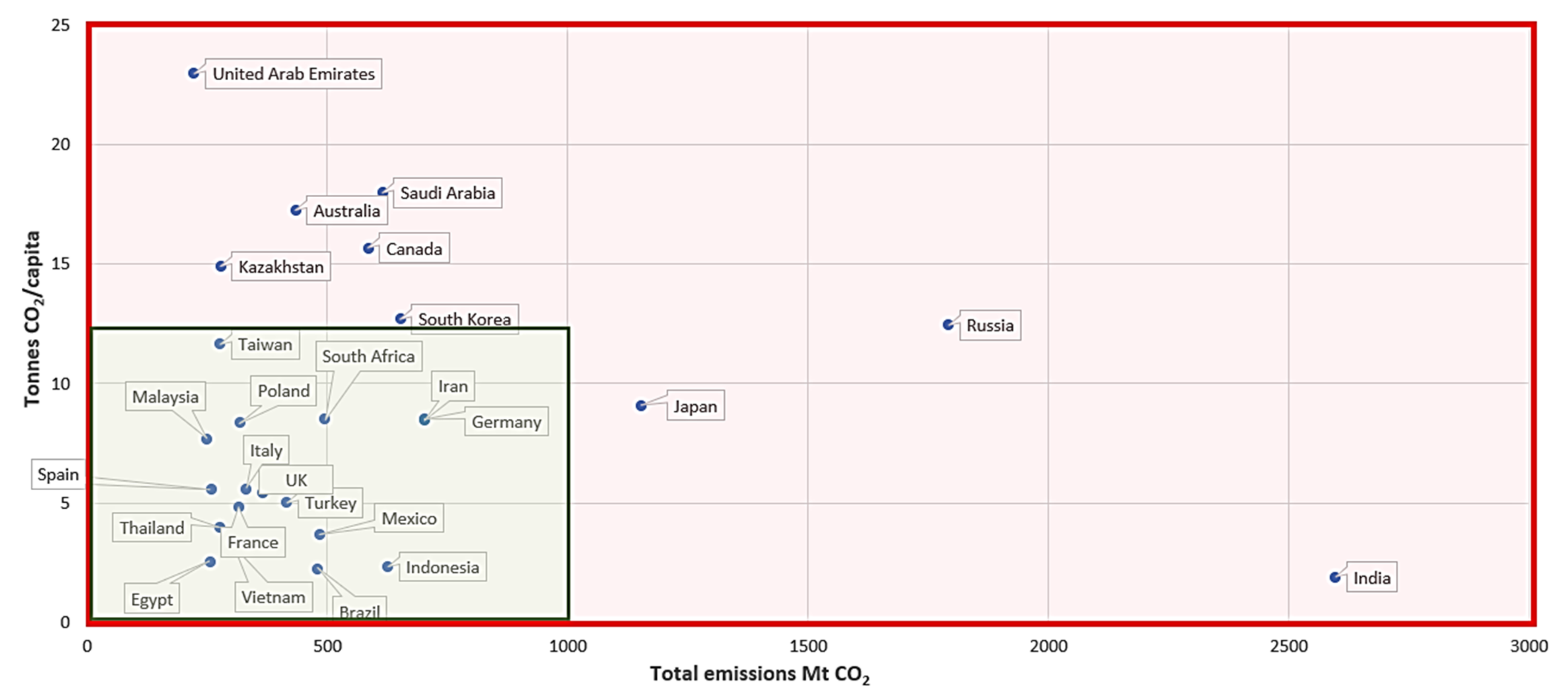Select the India data point marker
Viewport: 1568px width, 700px height.
point(1335,577)
